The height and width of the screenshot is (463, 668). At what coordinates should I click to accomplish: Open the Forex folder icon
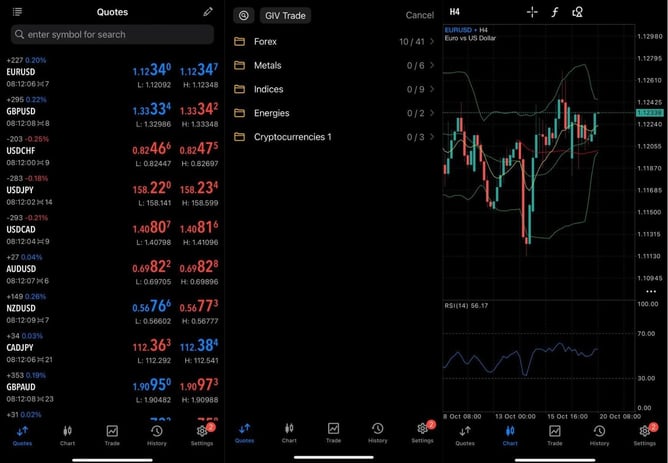[x=239, y=41]
